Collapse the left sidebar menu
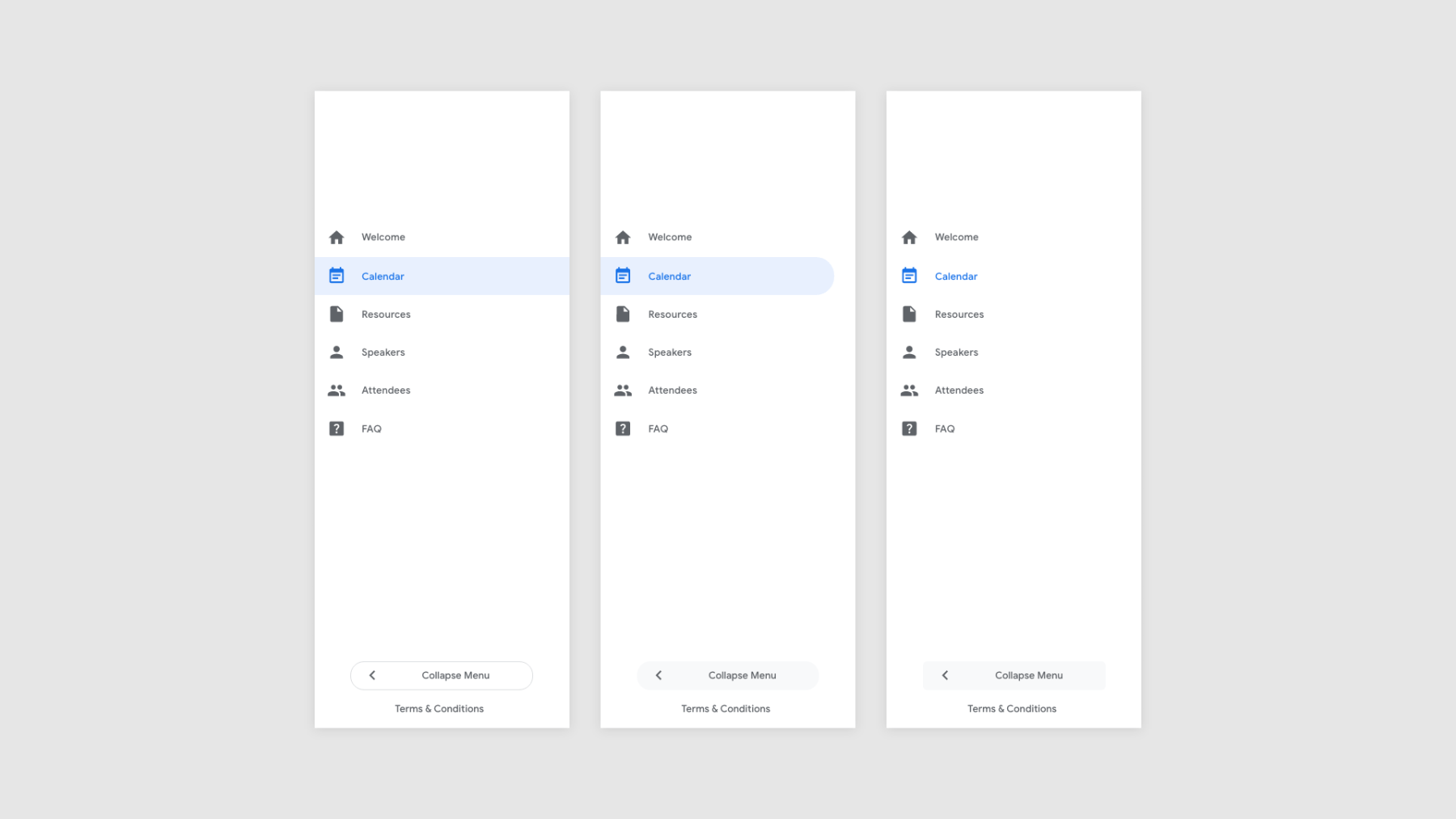The image size is (1456, 819). (x=441, y=675)
